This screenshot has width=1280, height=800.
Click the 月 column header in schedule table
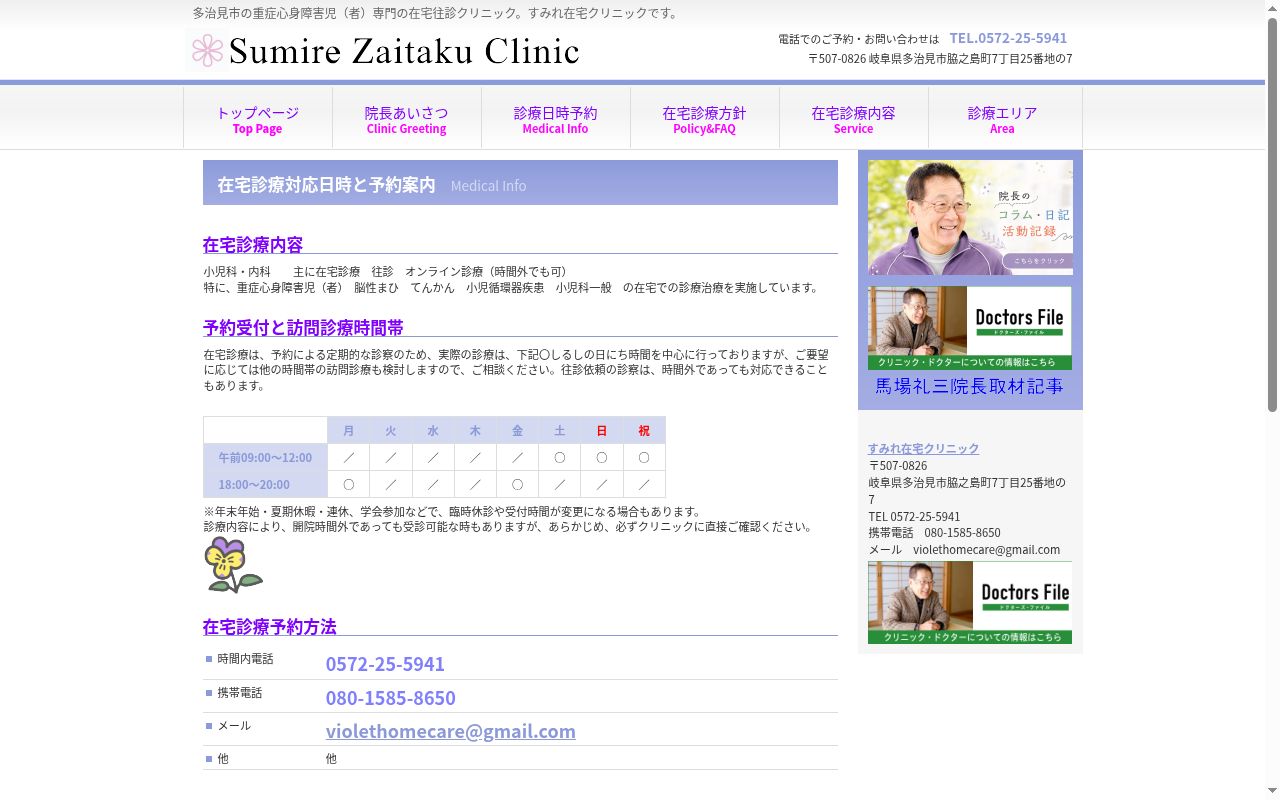[x=348, y=431]
